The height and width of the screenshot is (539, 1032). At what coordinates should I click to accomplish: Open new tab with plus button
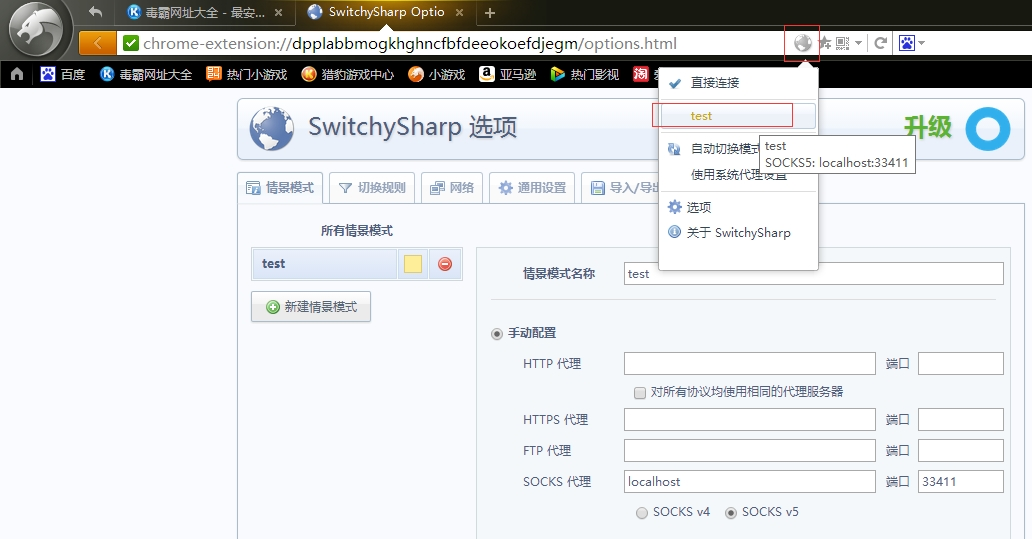490,13
